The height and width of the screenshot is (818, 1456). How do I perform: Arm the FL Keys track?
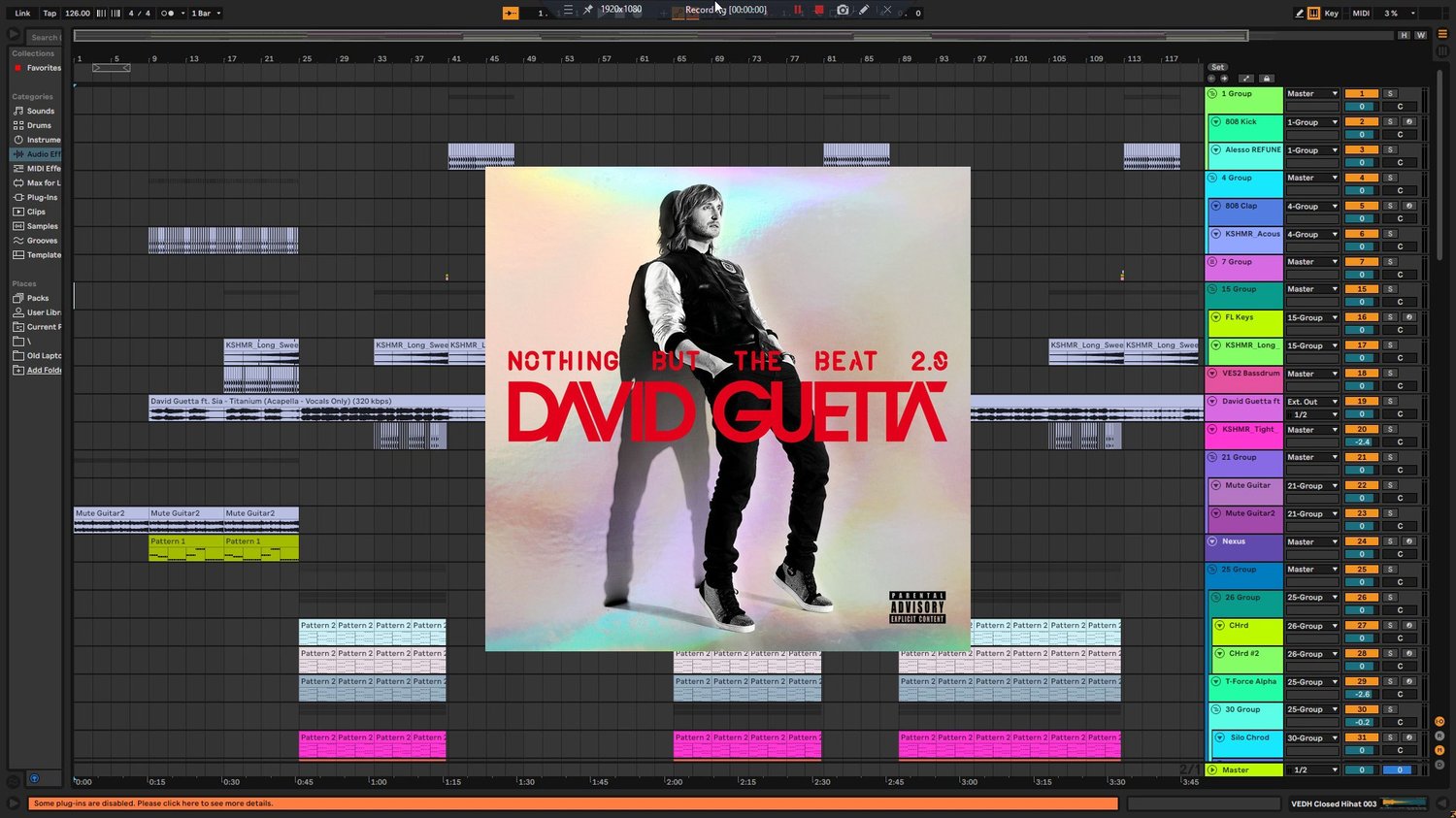click(1409, 317)
